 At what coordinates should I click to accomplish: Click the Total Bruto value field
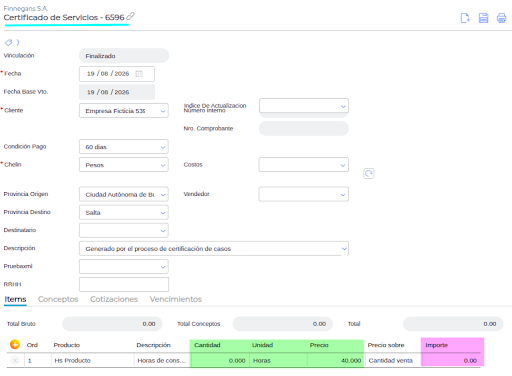112,324
